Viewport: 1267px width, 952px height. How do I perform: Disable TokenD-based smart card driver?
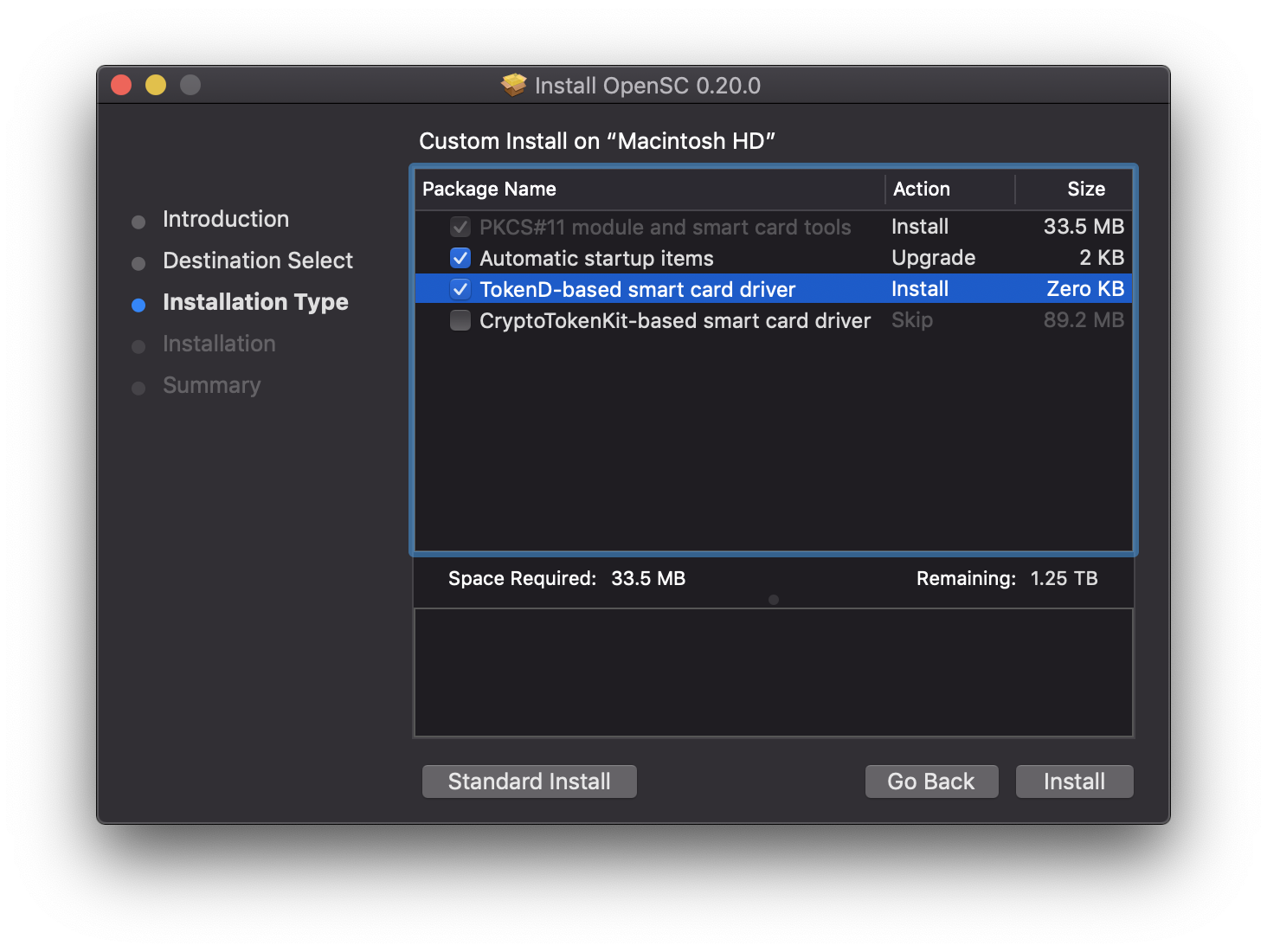point(460,288)
